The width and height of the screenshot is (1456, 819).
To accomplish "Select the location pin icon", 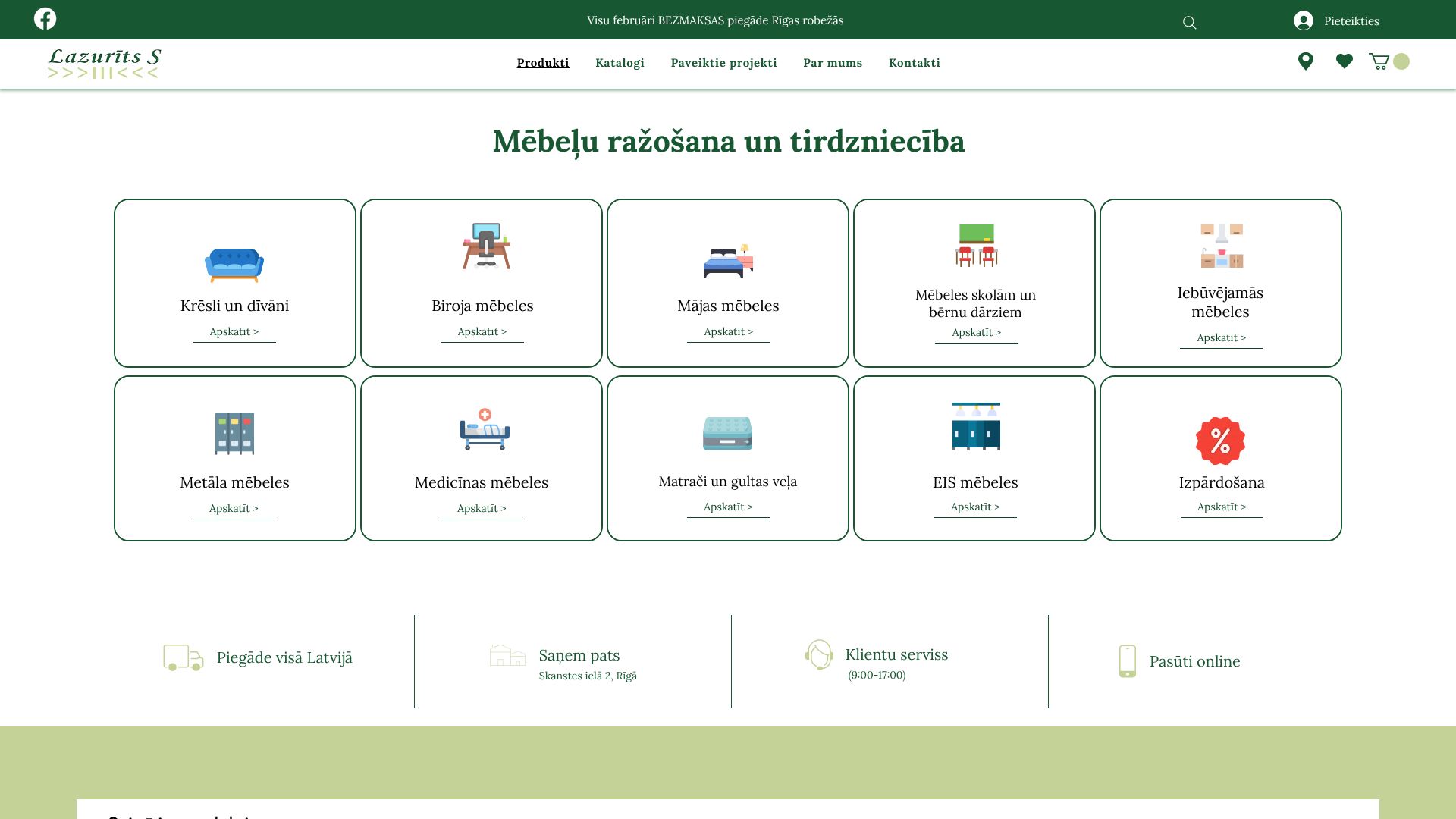I will (x=1306, y=61).
